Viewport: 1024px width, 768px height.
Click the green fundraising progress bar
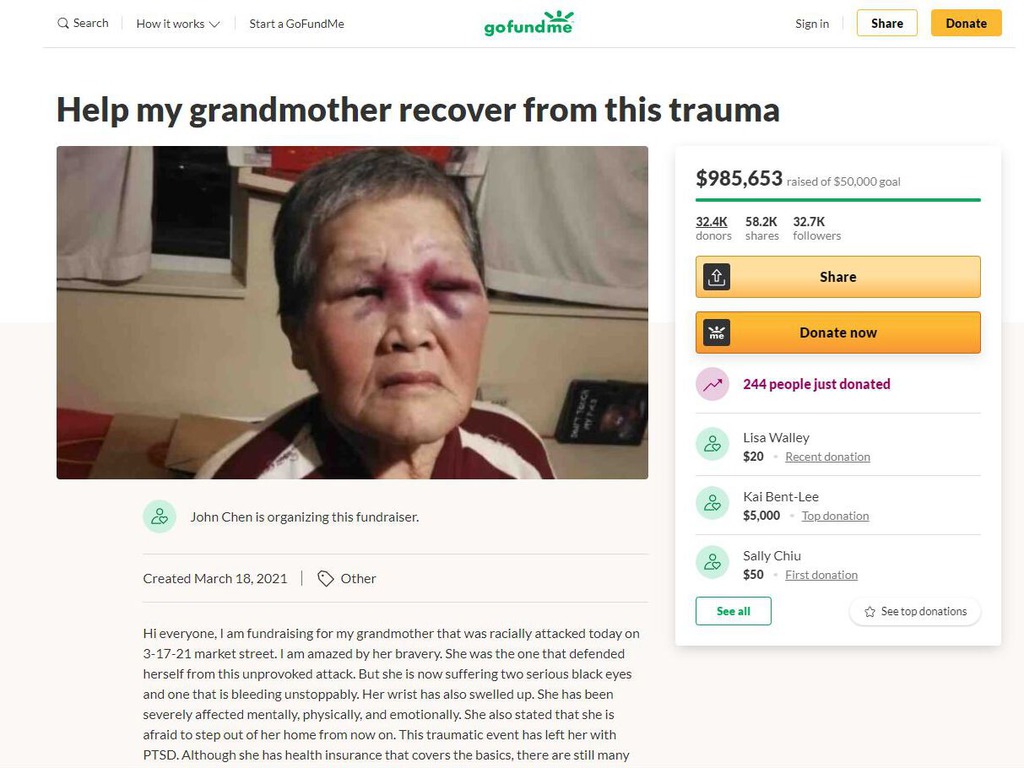pyautogui.click(x=838, y=200)
